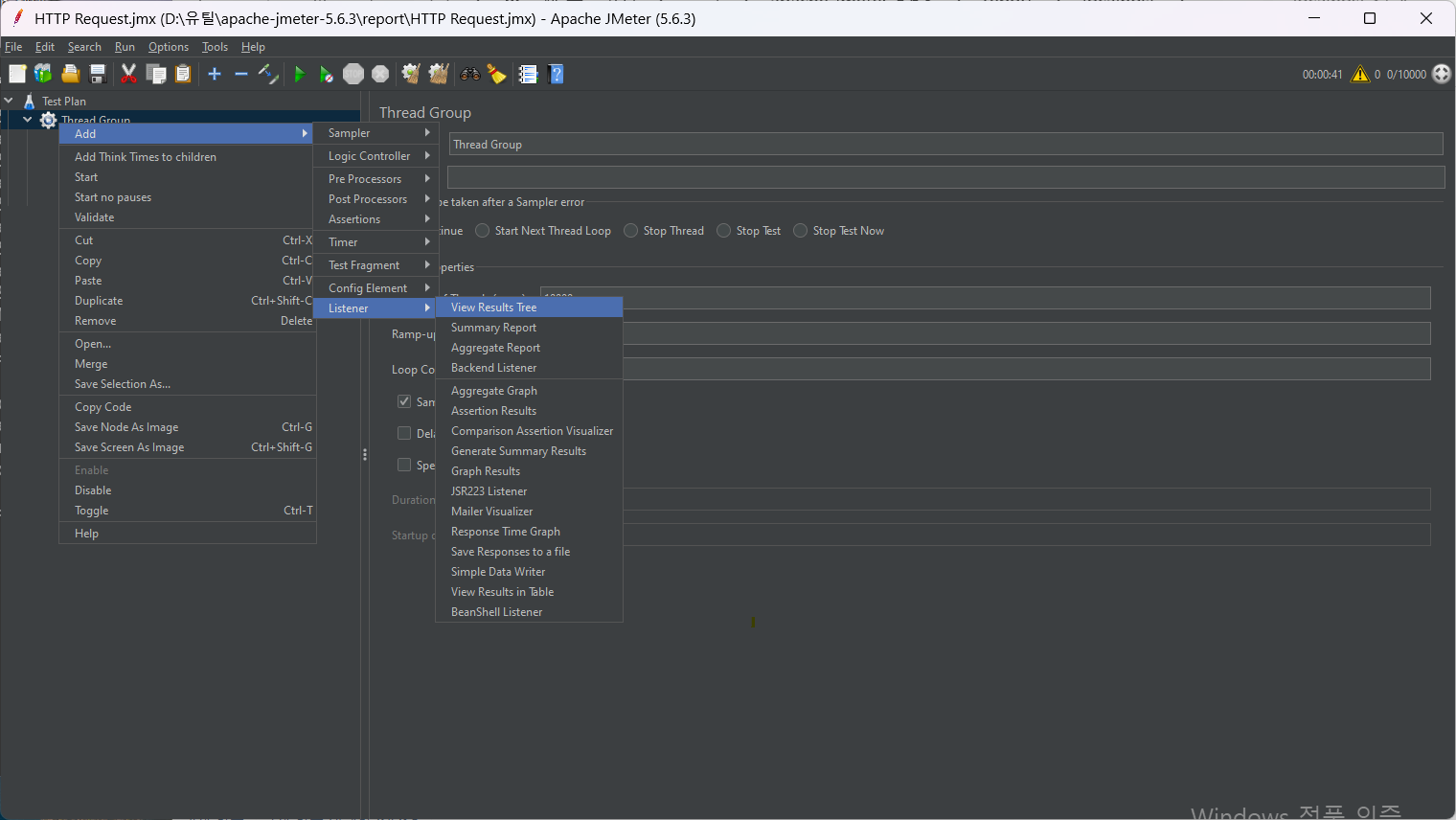Expand the Post Processors submenu
The height and width of the screenshot is (820, 1456).
point(375,199)
